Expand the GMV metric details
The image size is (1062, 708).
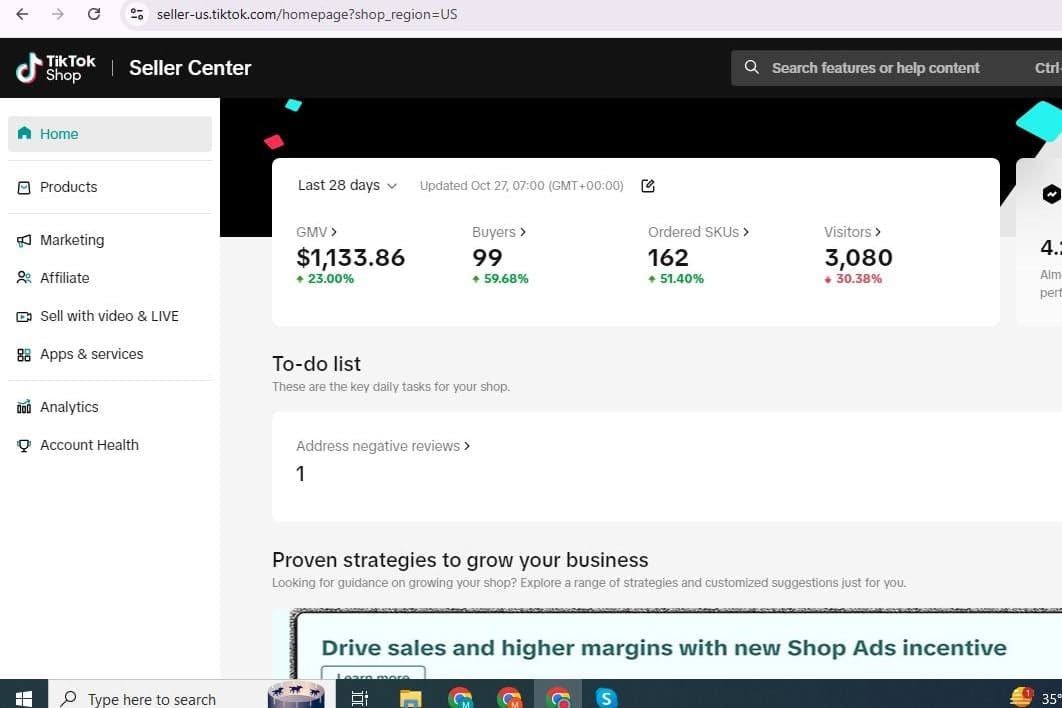pyautogui.click(x=316, y=232)
